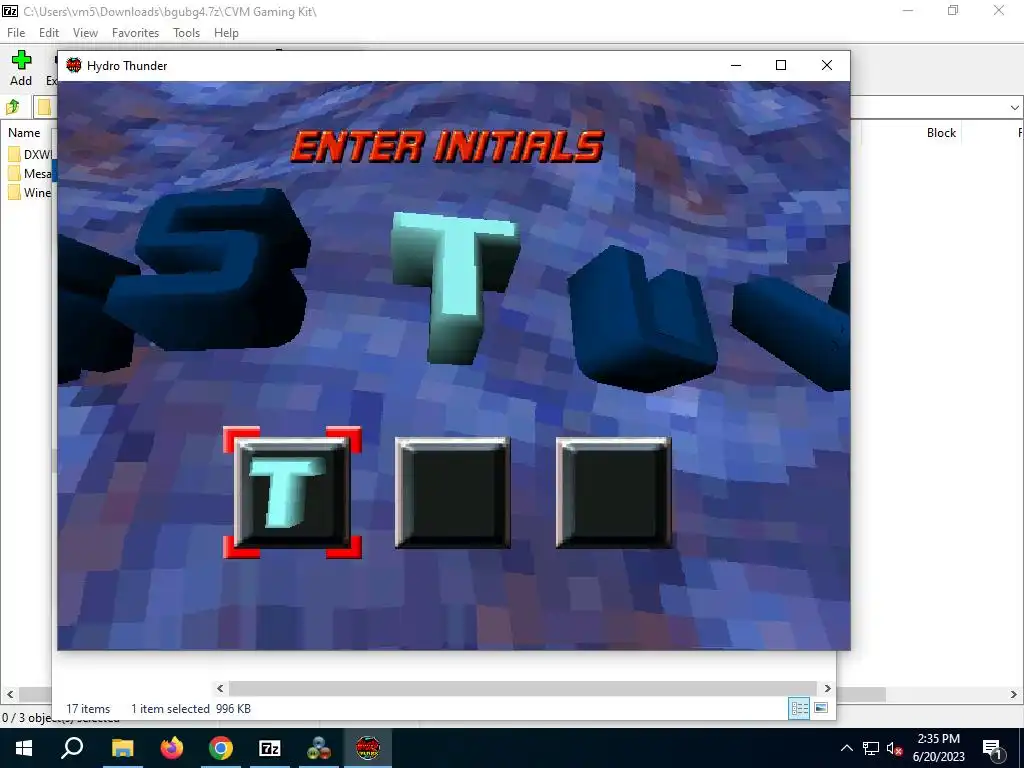
Task: Sort by the Block column header
Action: click(x=941, y=133)
